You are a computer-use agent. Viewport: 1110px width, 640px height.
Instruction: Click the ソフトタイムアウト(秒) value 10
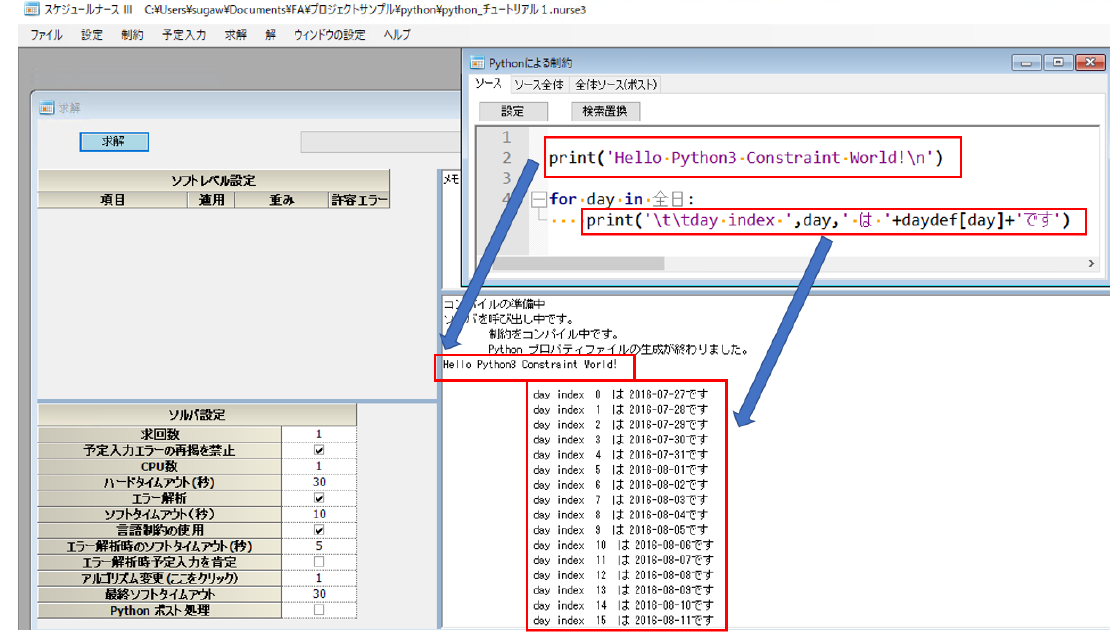pos(319,514)
